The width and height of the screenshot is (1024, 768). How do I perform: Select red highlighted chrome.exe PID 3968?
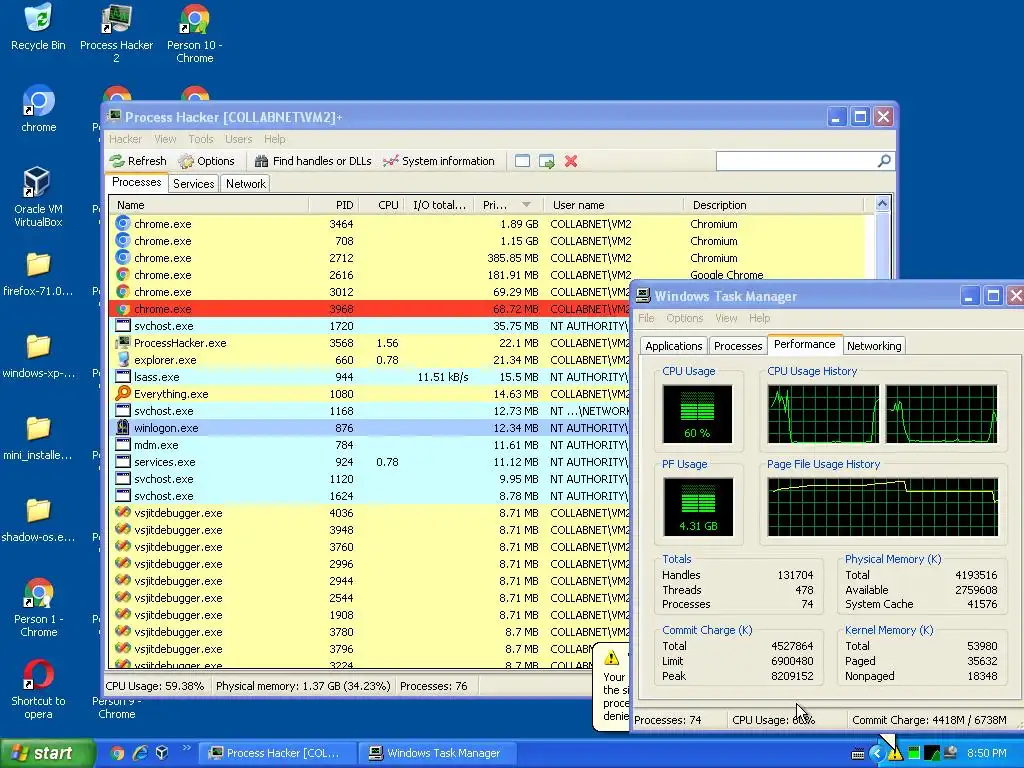pyautogui.click(x=370, y=309)
